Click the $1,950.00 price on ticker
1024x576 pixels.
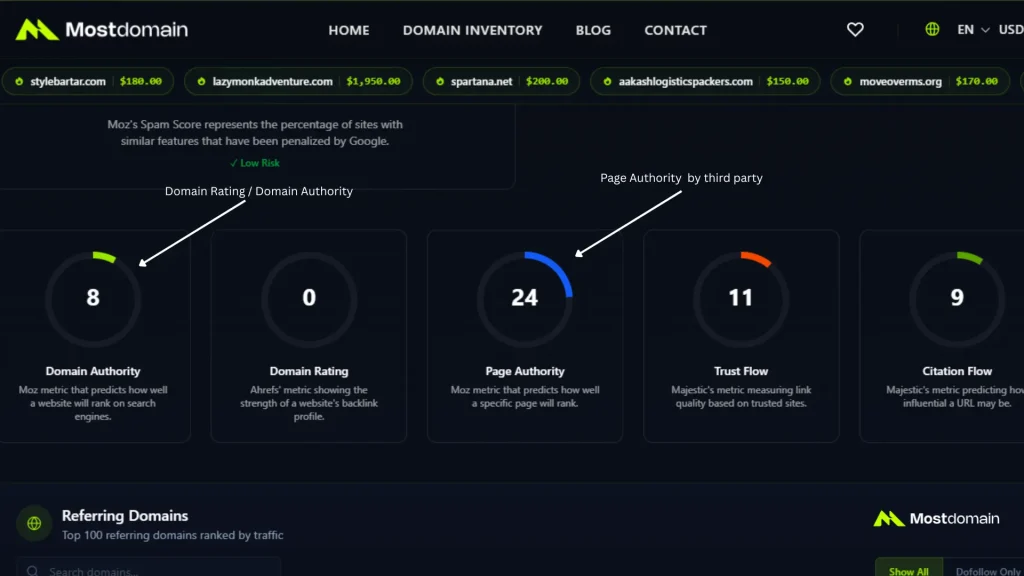click(x=374, y=81)
